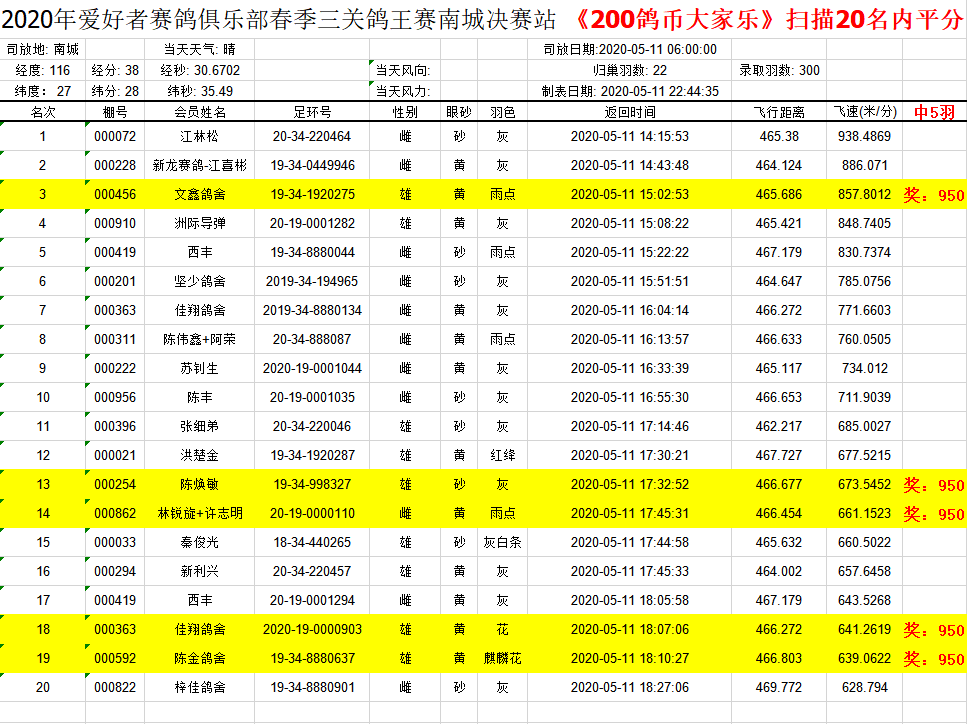Select the 奖：950 cell in 陈焕敏 row
The image size is (967, 724).
click(x=934, y=485)
